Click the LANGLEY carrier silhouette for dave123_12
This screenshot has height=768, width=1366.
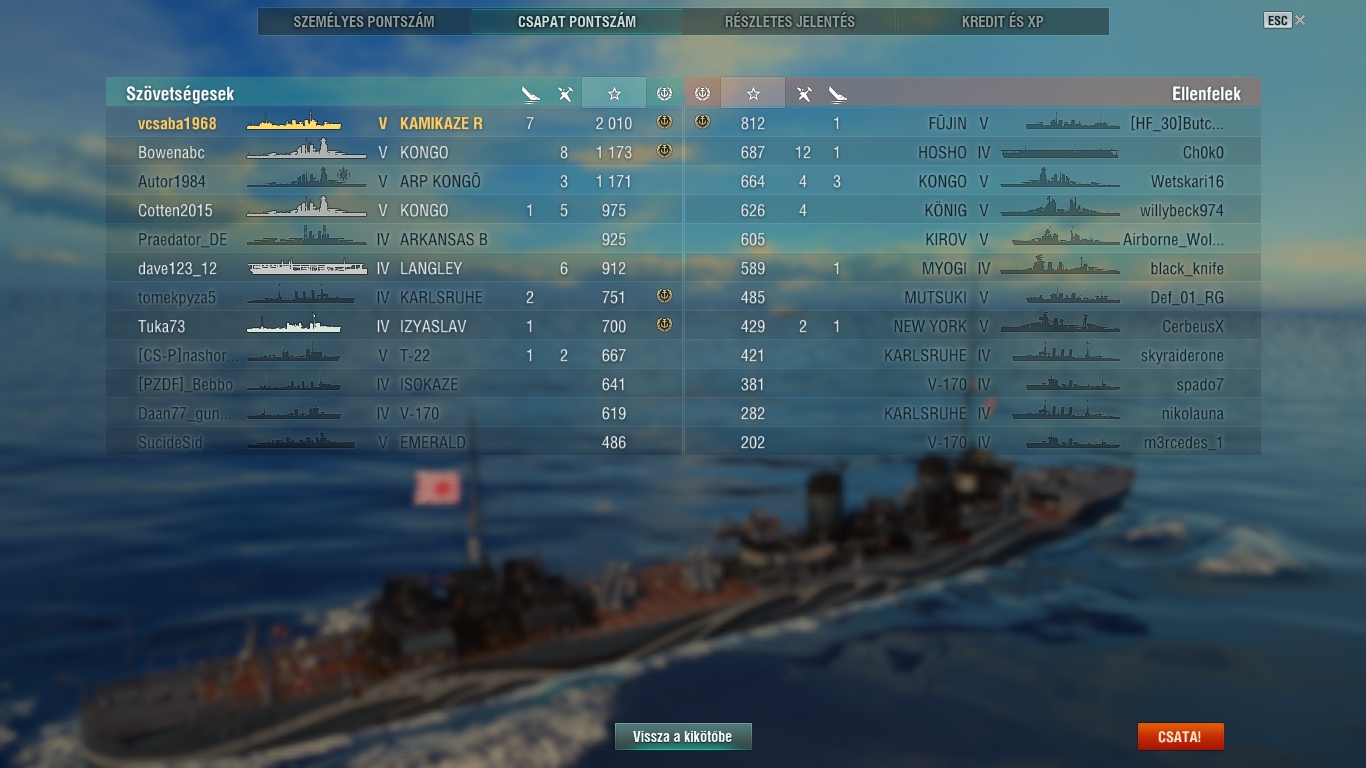tap(308, 268)
